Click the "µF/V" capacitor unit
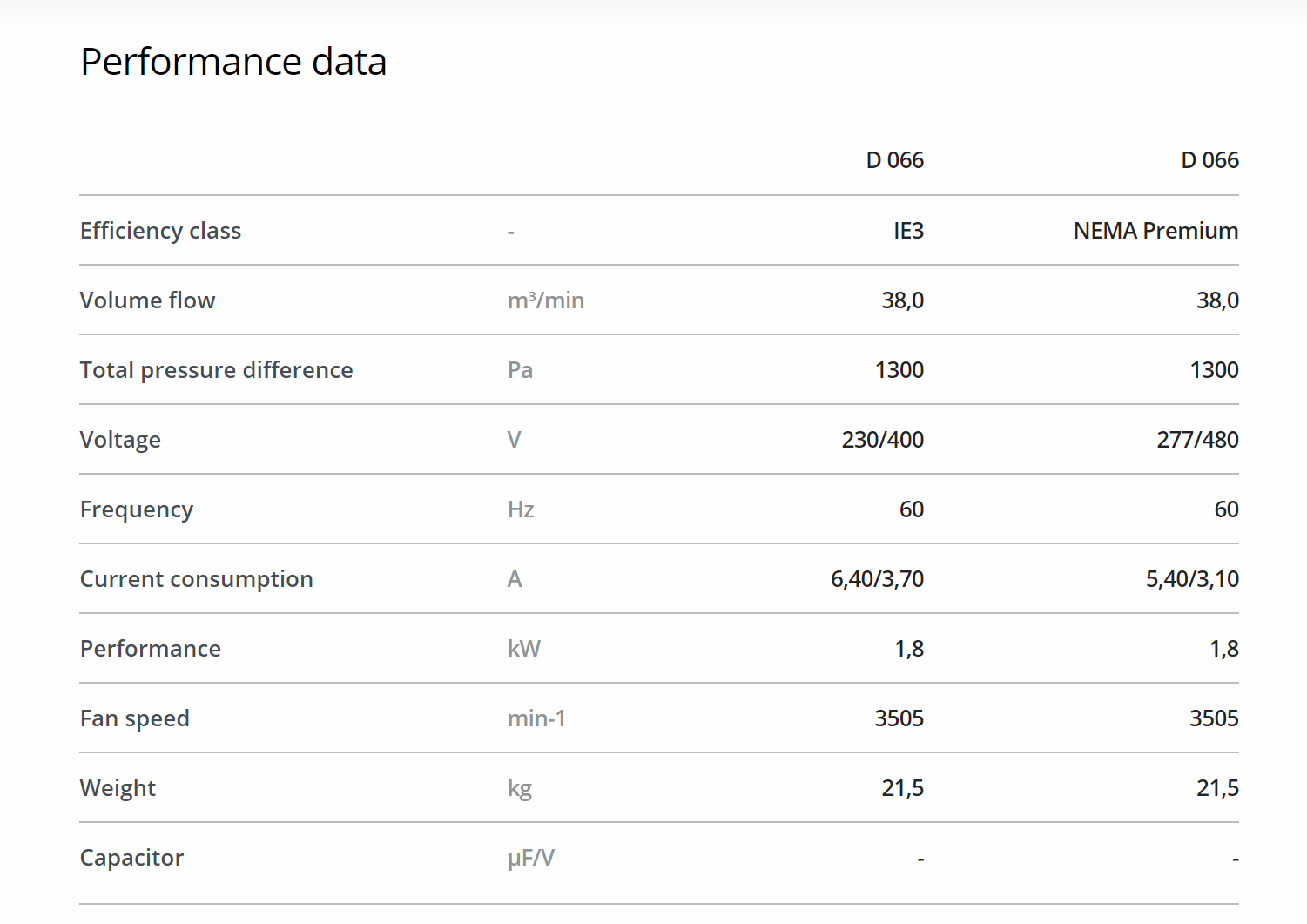 530,858
